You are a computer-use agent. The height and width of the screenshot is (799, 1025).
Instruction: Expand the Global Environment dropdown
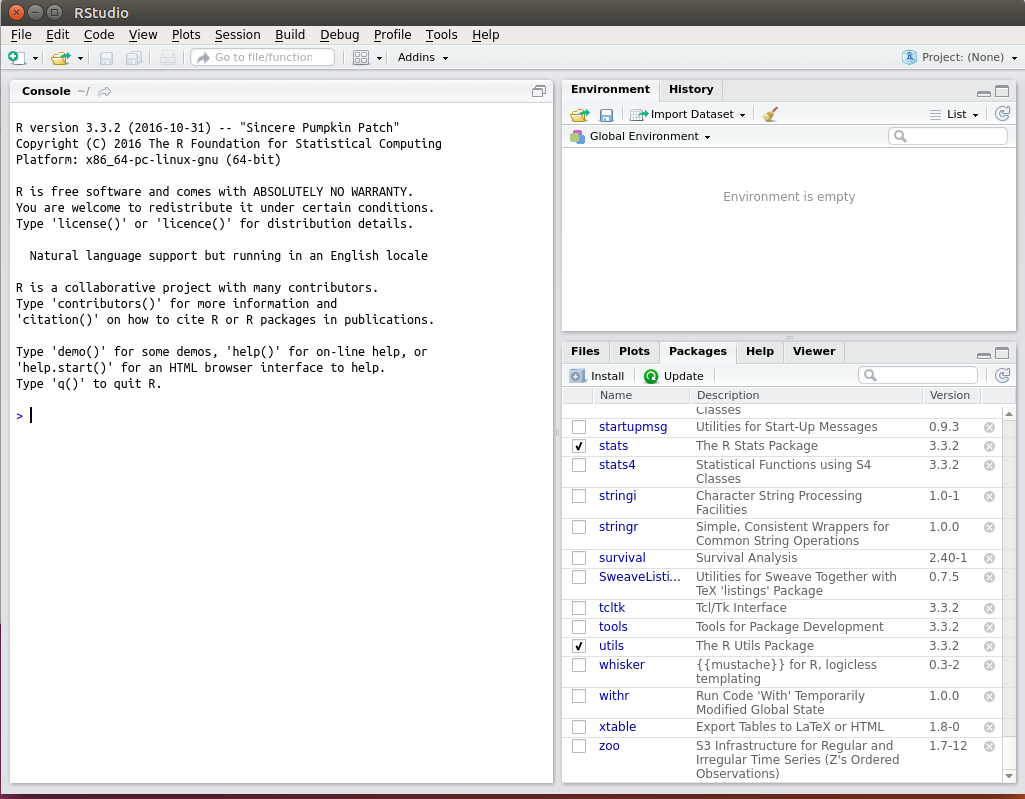(x=649, y=137)
